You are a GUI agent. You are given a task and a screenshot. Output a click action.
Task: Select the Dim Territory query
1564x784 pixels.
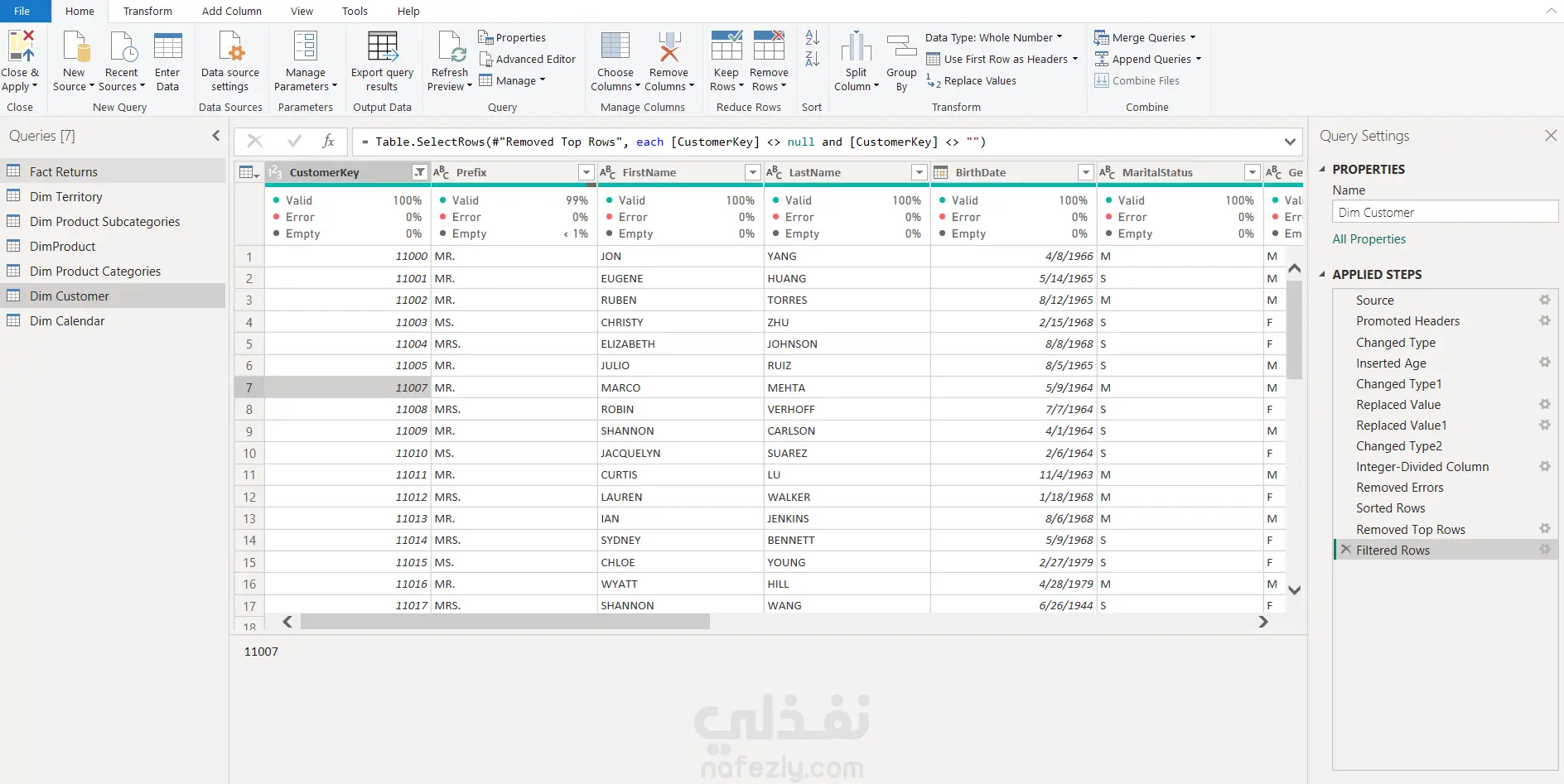[113, 196]
